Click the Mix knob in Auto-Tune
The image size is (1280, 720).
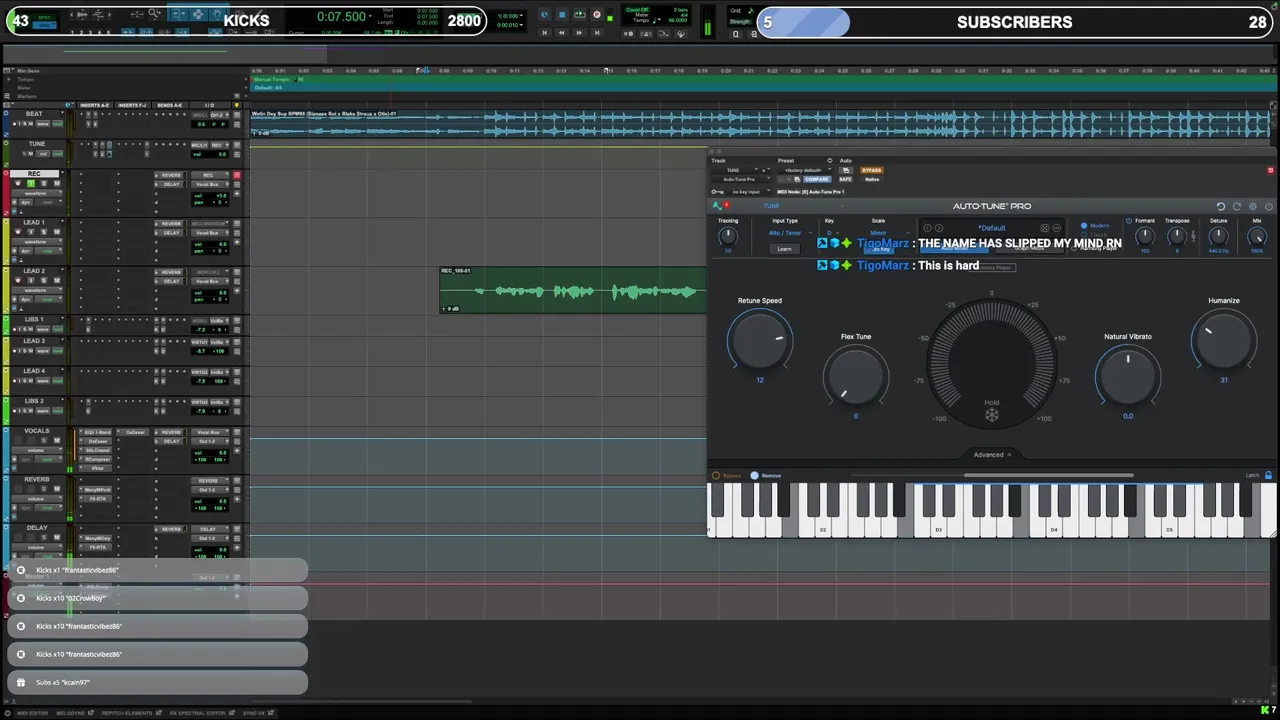tap(1256, 235)
